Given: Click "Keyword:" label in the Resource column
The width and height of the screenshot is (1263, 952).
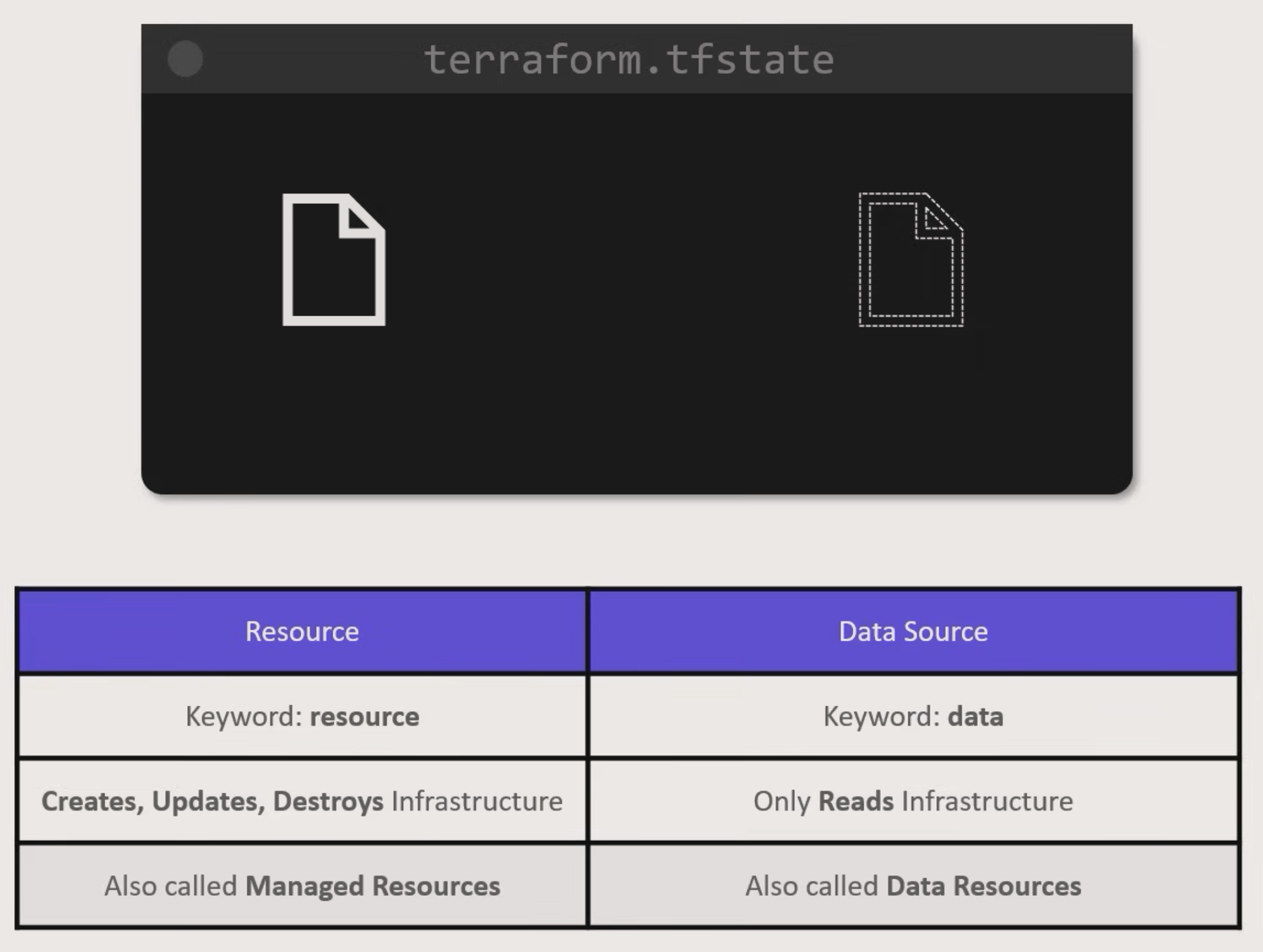Looking at the screenshot, I should tap(244, 717).
